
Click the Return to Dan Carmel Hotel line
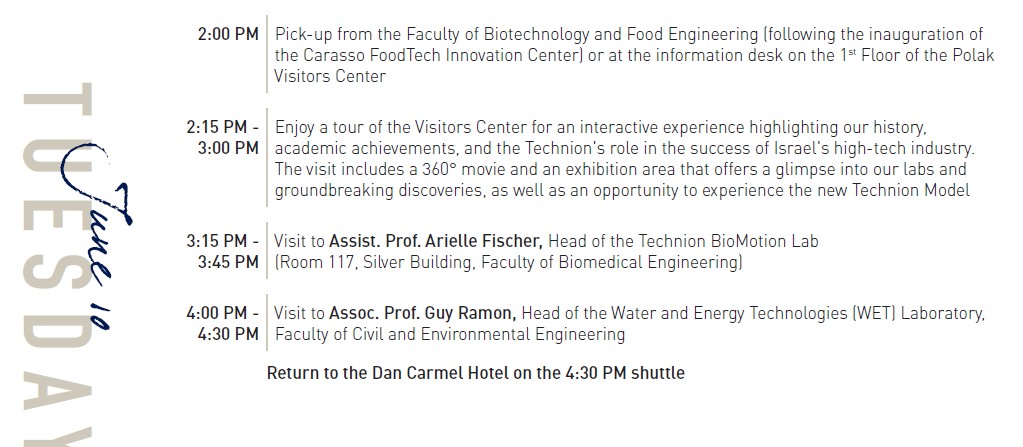coord(476,373)
